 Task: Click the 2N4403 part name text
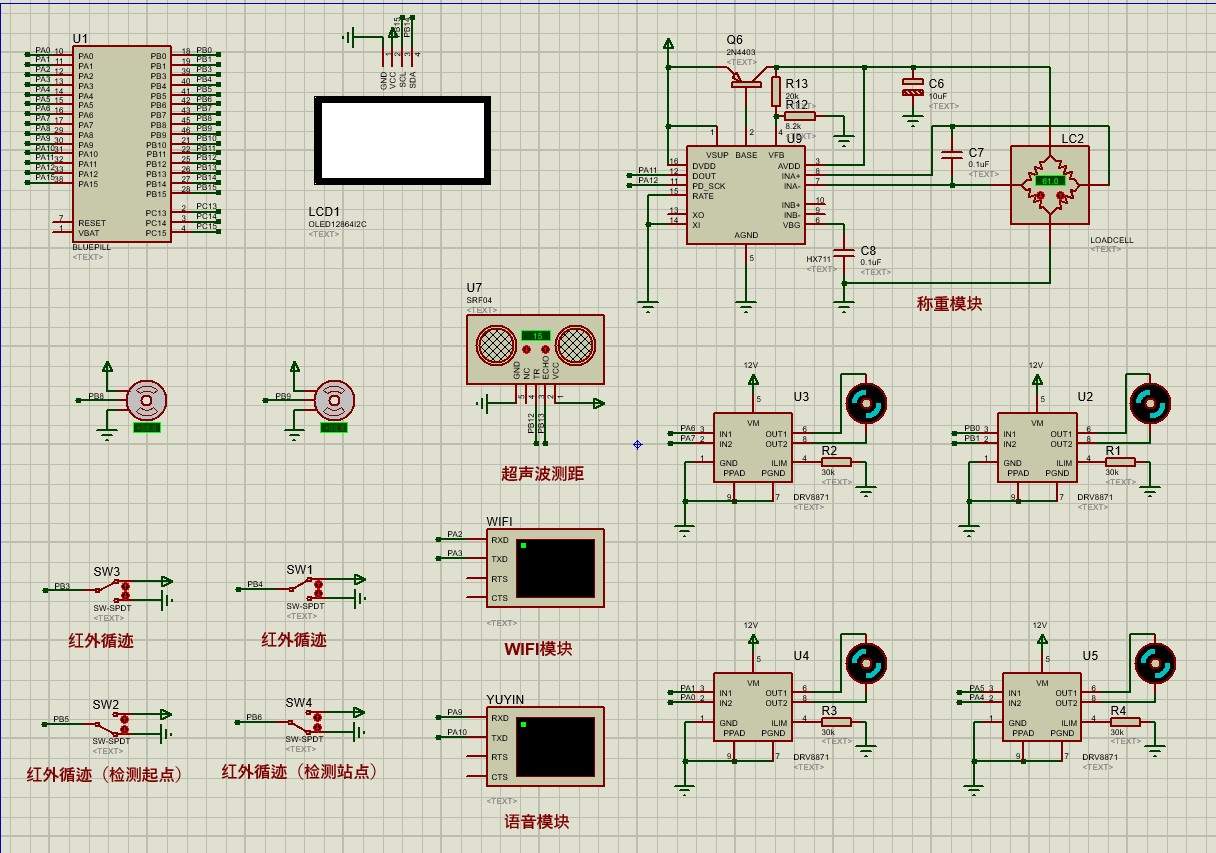[x=741, y=52]
